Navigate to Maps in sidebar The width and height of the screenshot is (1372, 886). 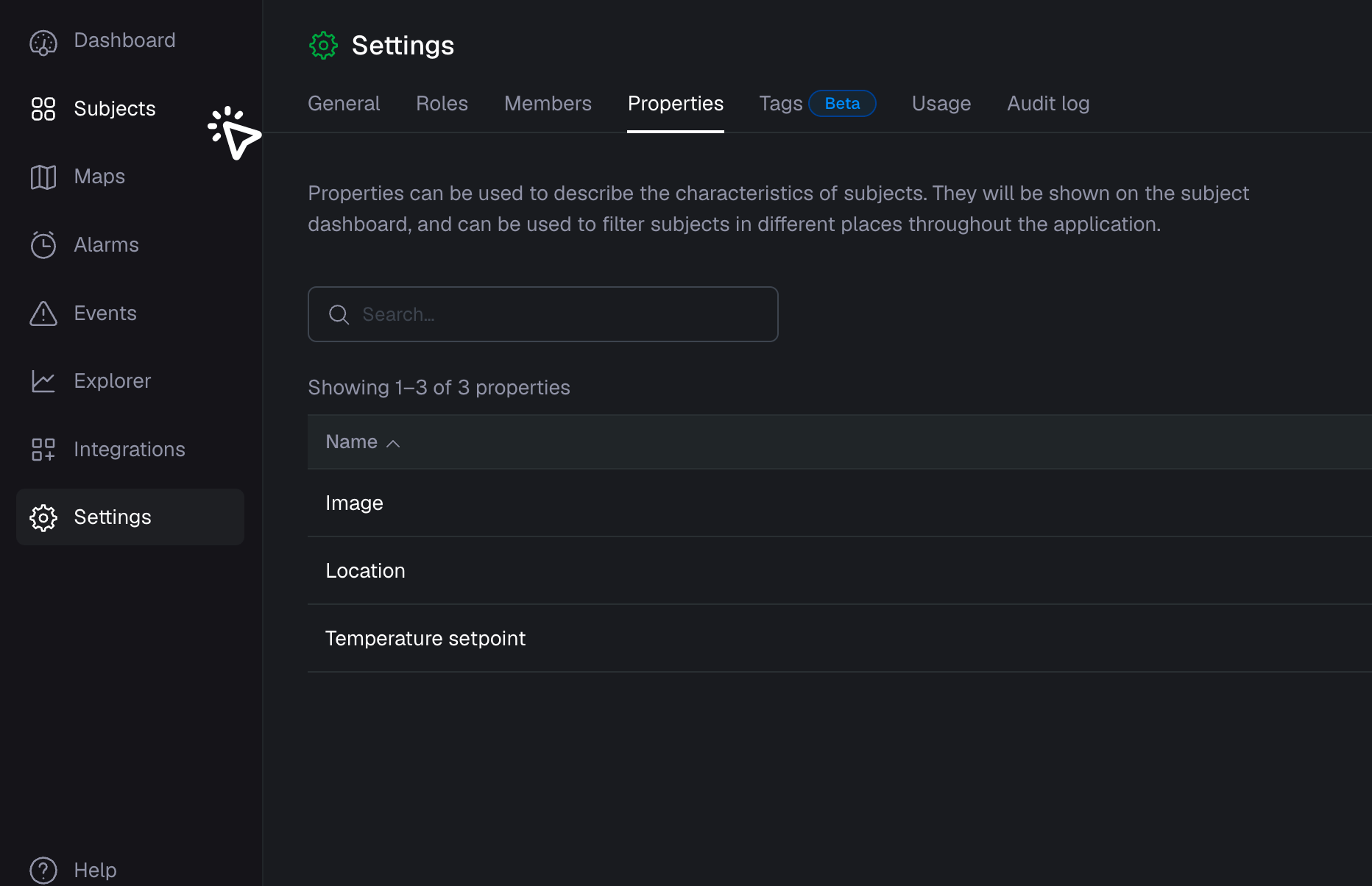99,177
